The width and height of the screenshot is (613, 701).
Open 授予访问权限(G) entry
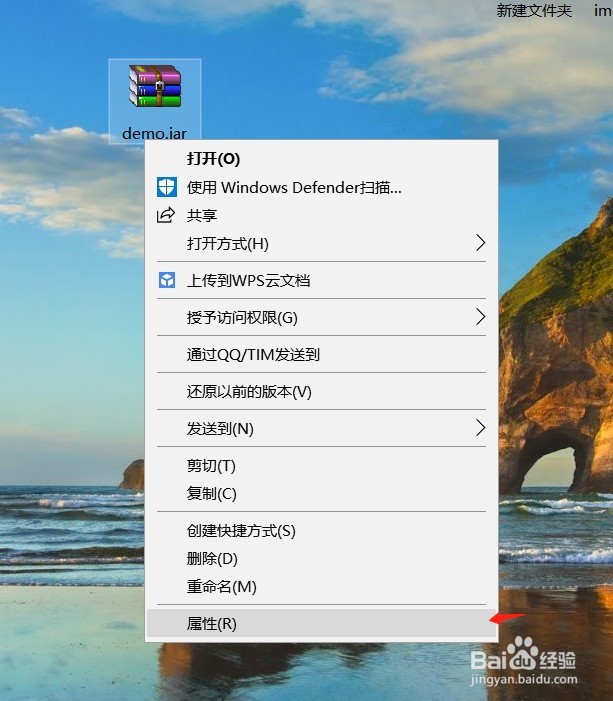(x=321, y=317)
